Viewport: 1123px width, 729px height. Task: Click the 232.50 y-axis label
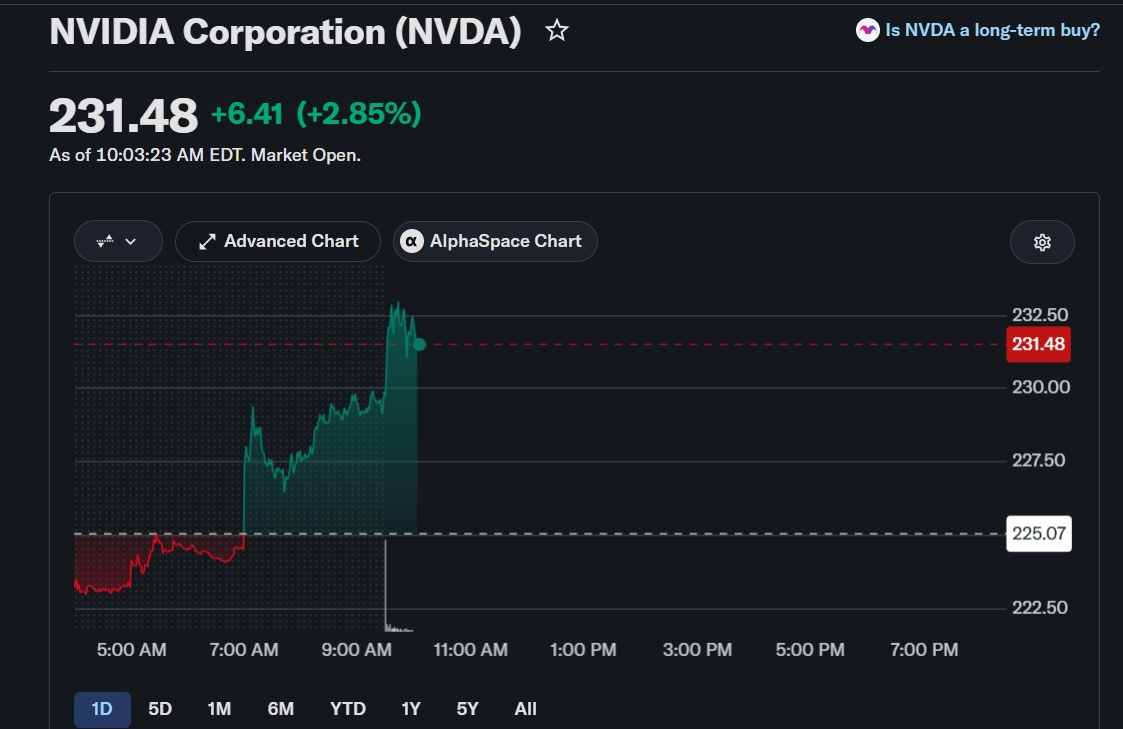(1040, 315)
